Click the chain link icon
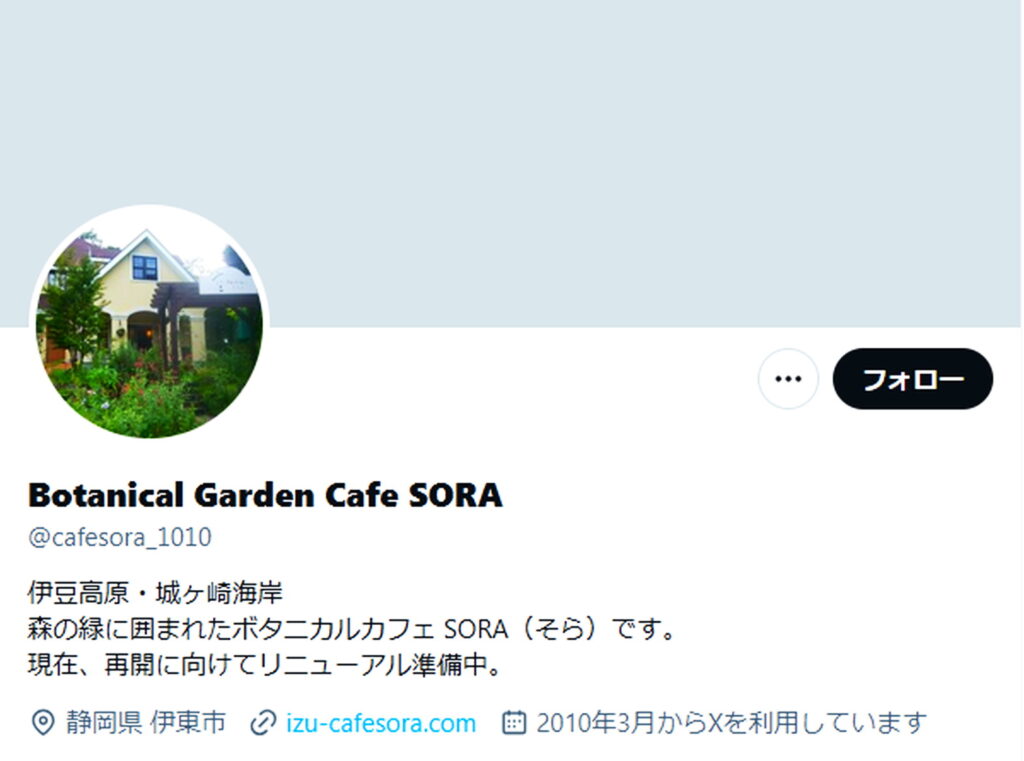 pos(263,722)
